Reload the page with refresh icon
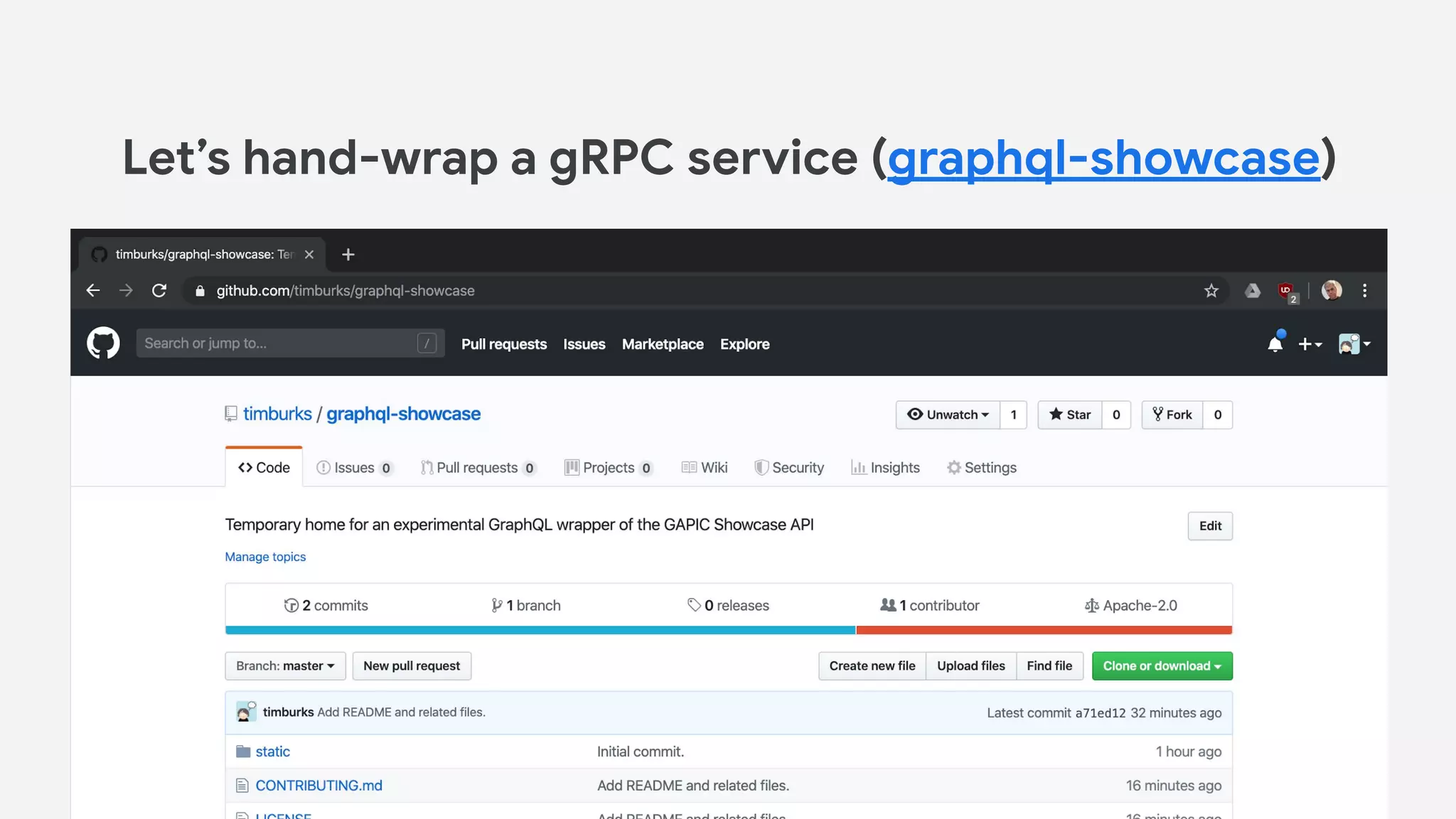 point(159,290)
